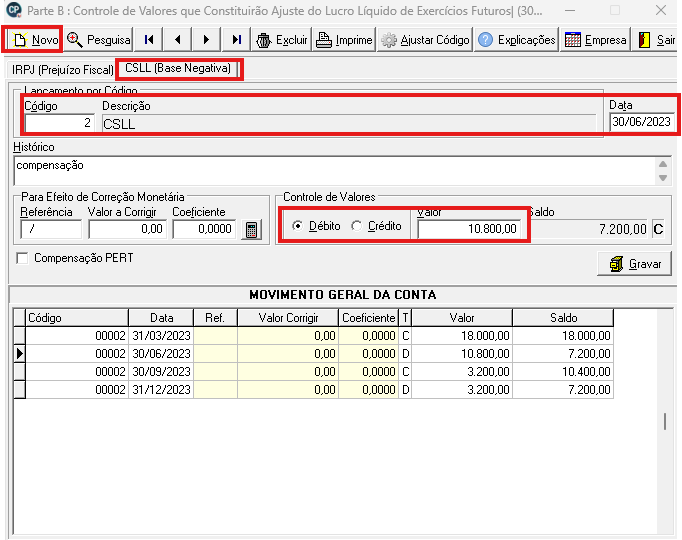The image size is (682, 540).
Task: Go to the next record
Action: (207, 40)
